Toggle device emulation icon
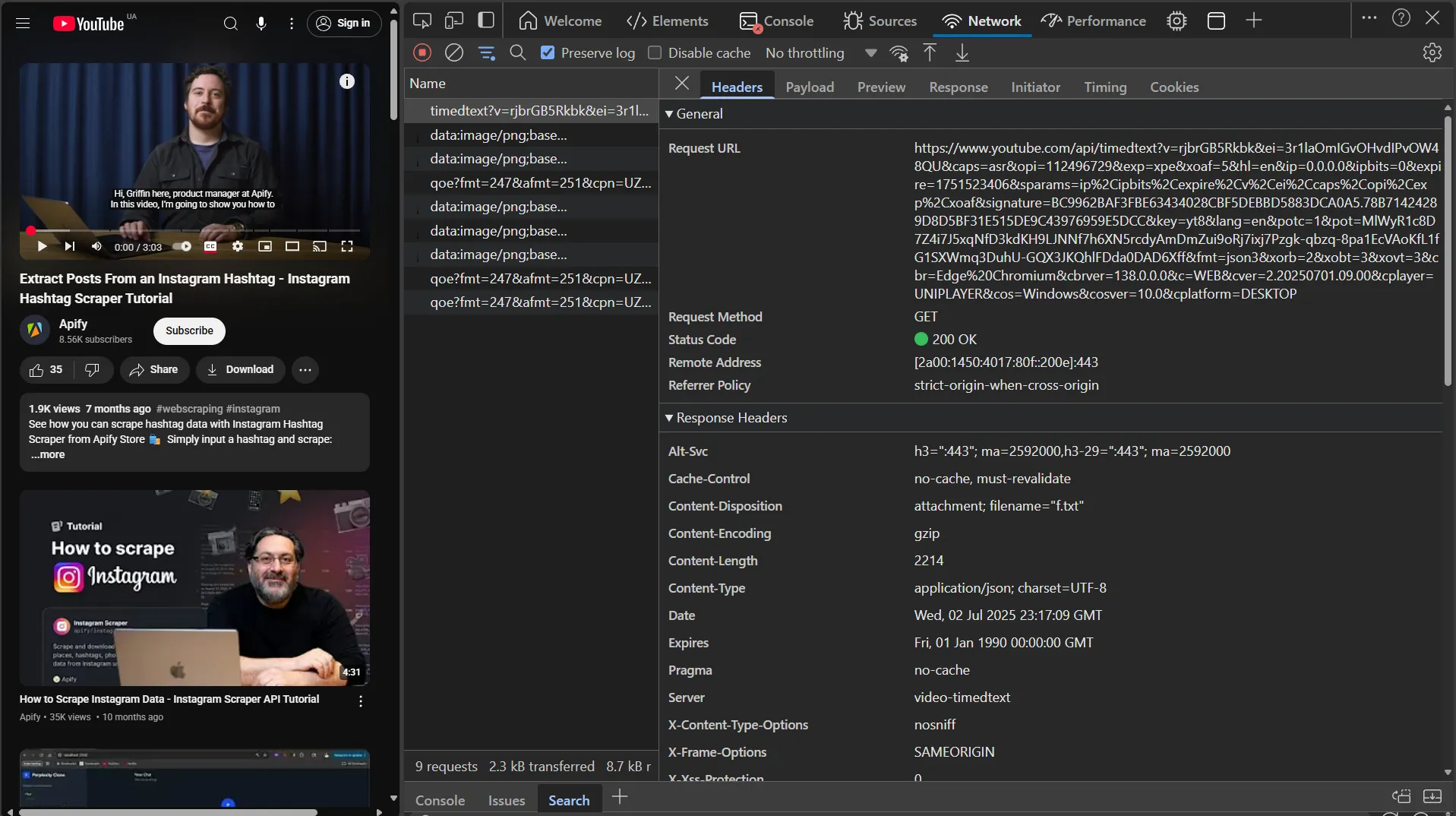This screenshot has width=1456, height=816. (x=454, y=21)
